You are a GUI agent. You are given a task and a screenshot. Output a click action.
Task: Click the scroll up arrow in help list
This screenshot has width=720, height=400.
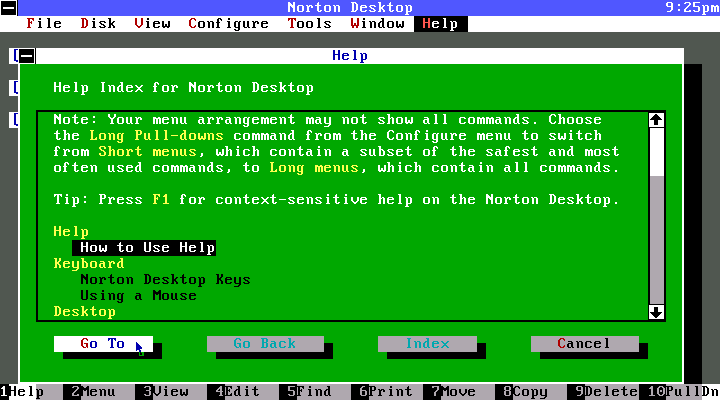[x=656, y=120]
